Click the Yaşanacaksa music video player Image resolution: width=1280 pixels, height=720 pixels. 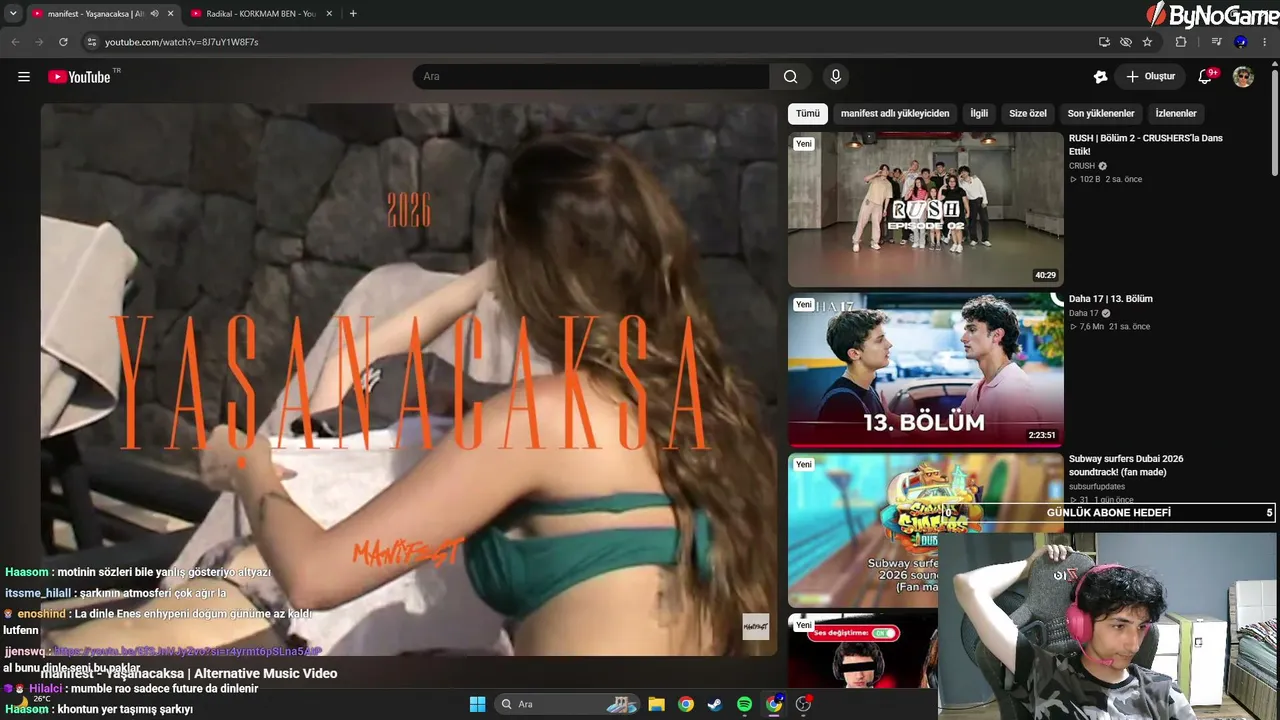[409, 379]
